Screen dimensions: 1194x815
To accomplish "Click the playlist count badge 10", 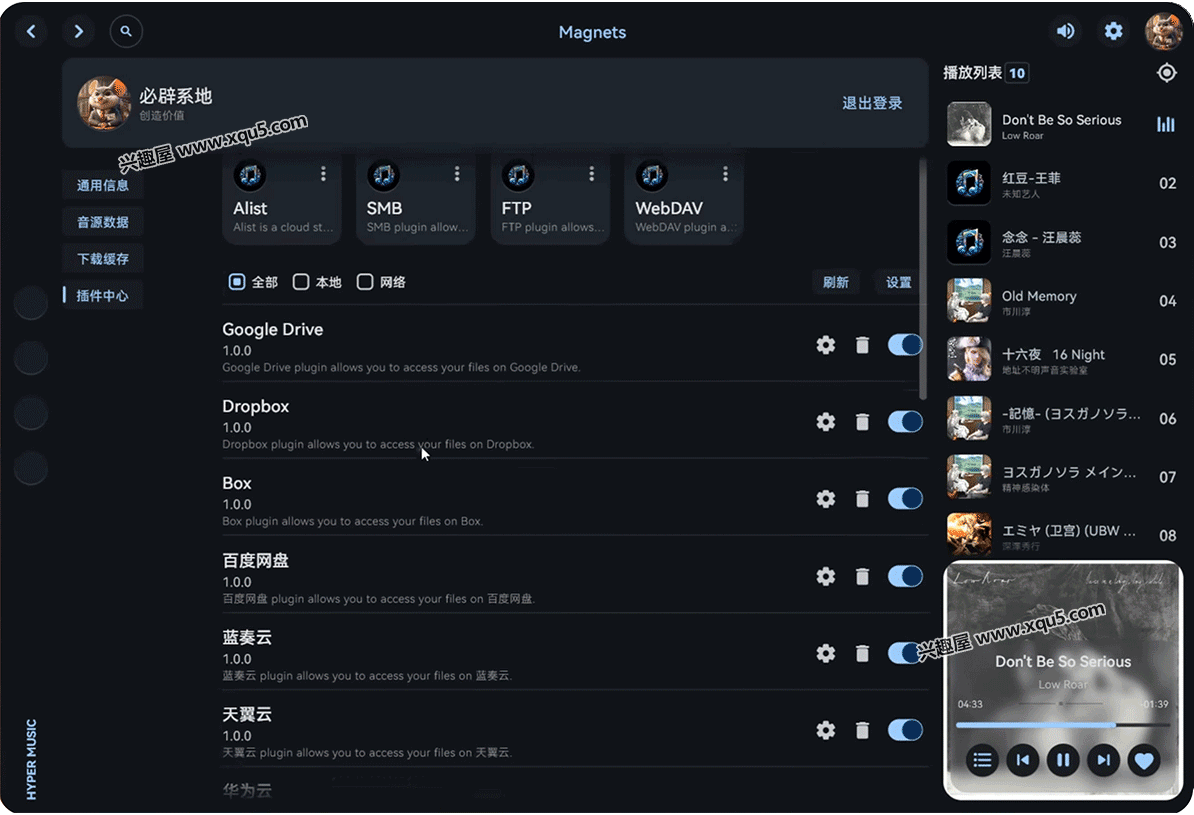I will 1017,73.
